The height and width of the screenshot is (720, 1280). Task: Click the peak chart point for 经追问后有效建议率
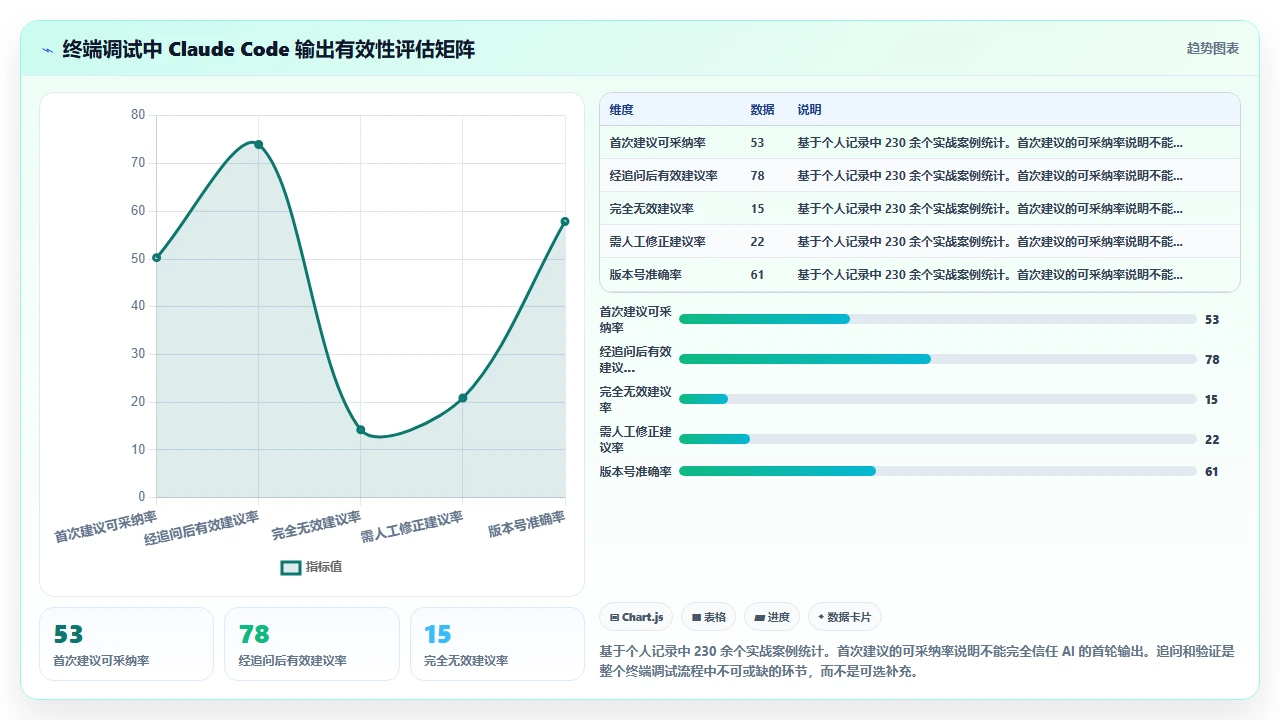point(259,144)
